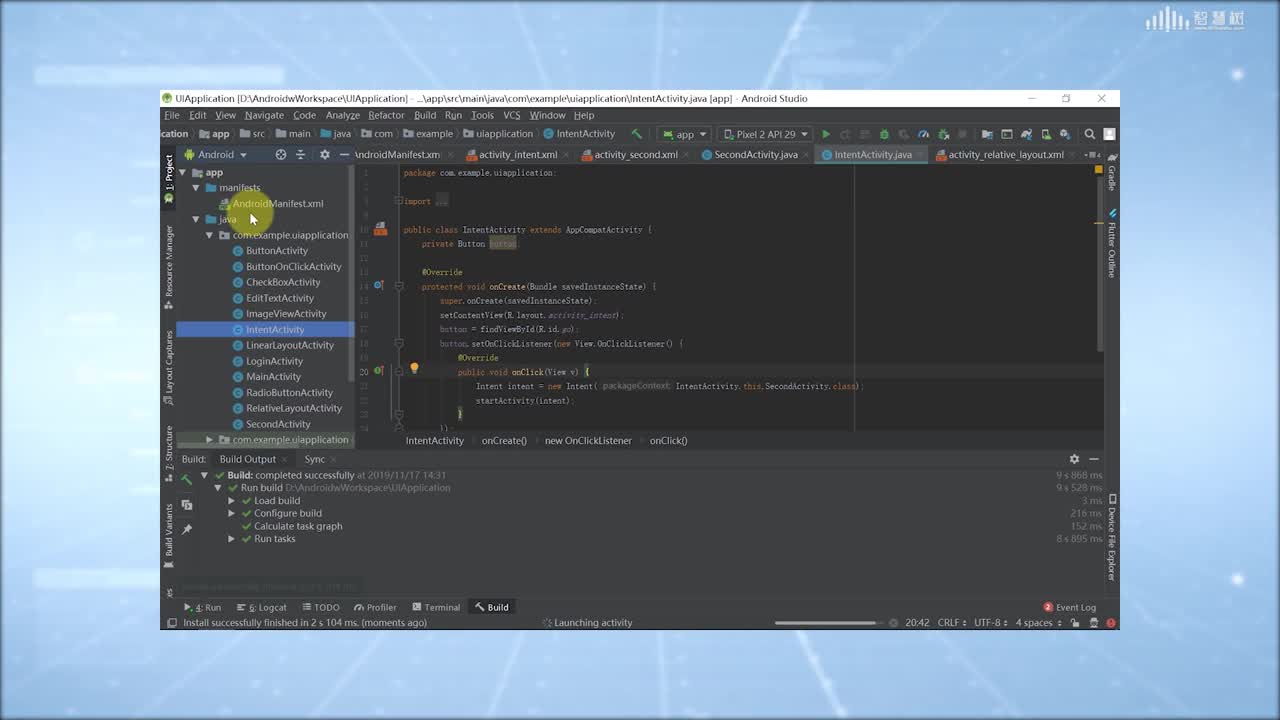Open the Pixel 2 API 29 device dropdown
This screenshot has width=1280, height=720.
pos(765,134)
